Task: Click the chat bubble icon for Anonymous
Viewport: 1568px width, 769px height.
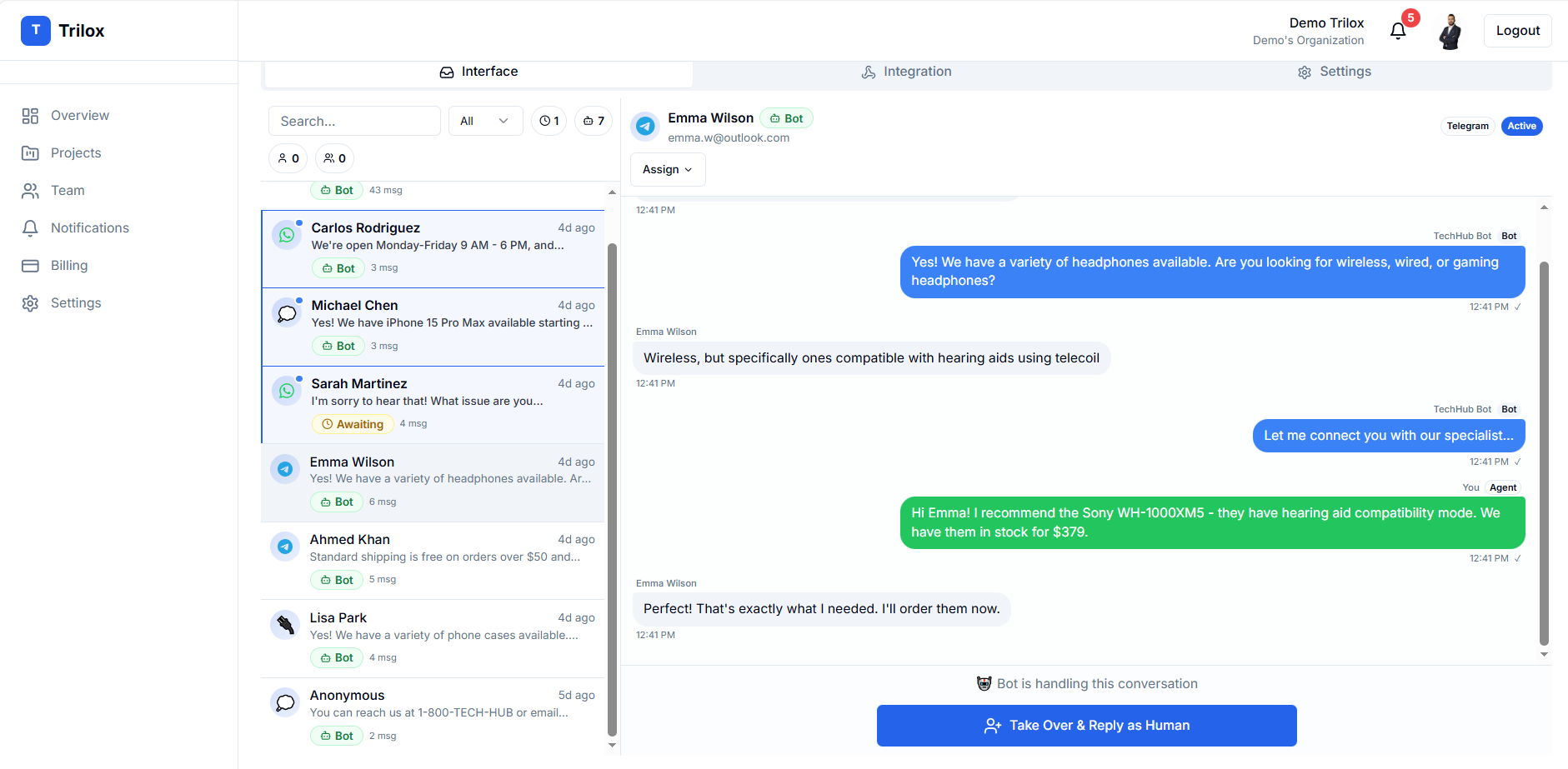Action: (x=285, y=702)
